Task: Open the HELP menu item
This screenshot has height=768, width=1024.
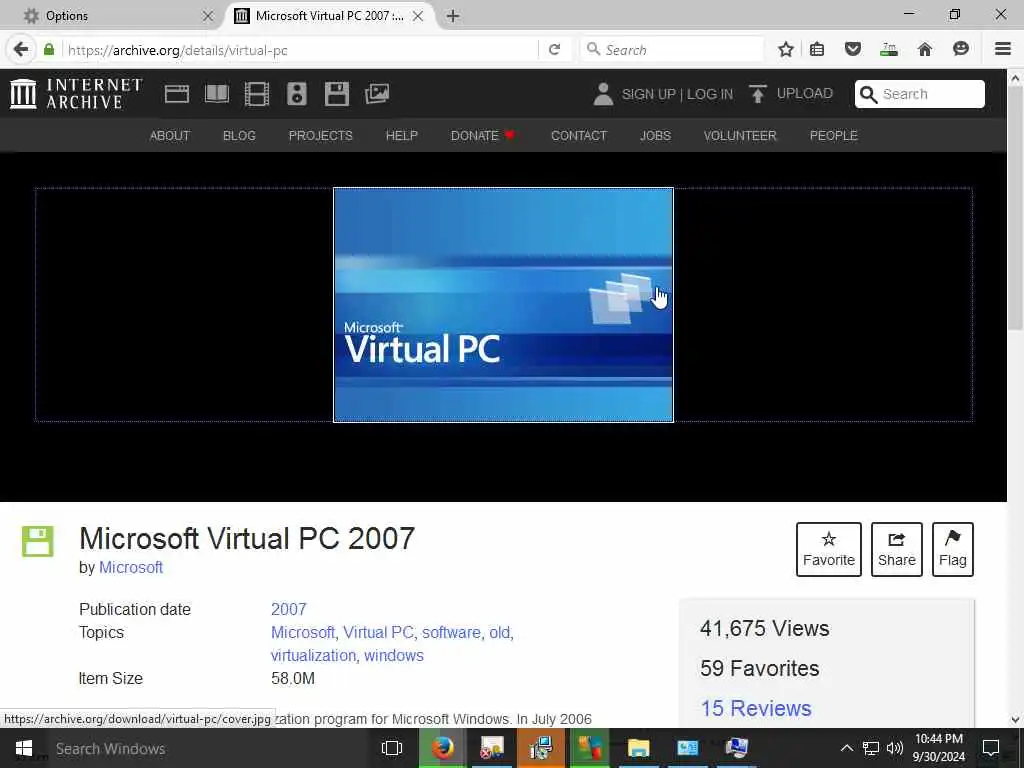Action: pos(402,135)
